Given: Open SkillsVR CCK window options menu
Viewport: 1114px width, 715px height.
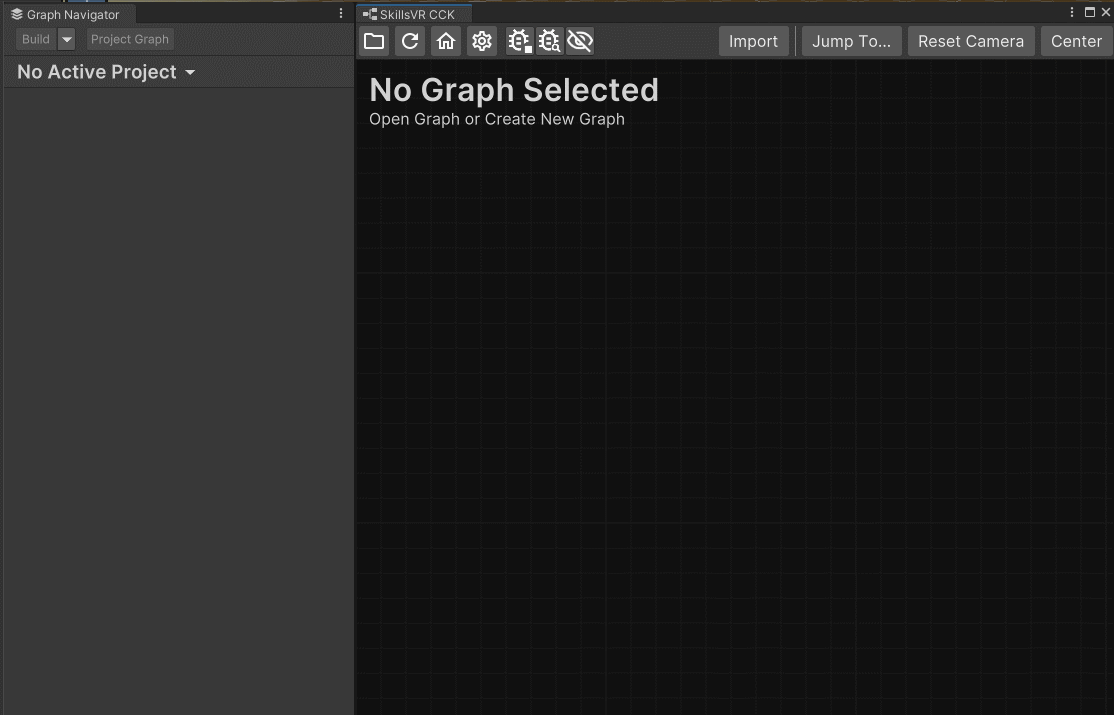Looking at the screenshot, I should point(1072,12).
